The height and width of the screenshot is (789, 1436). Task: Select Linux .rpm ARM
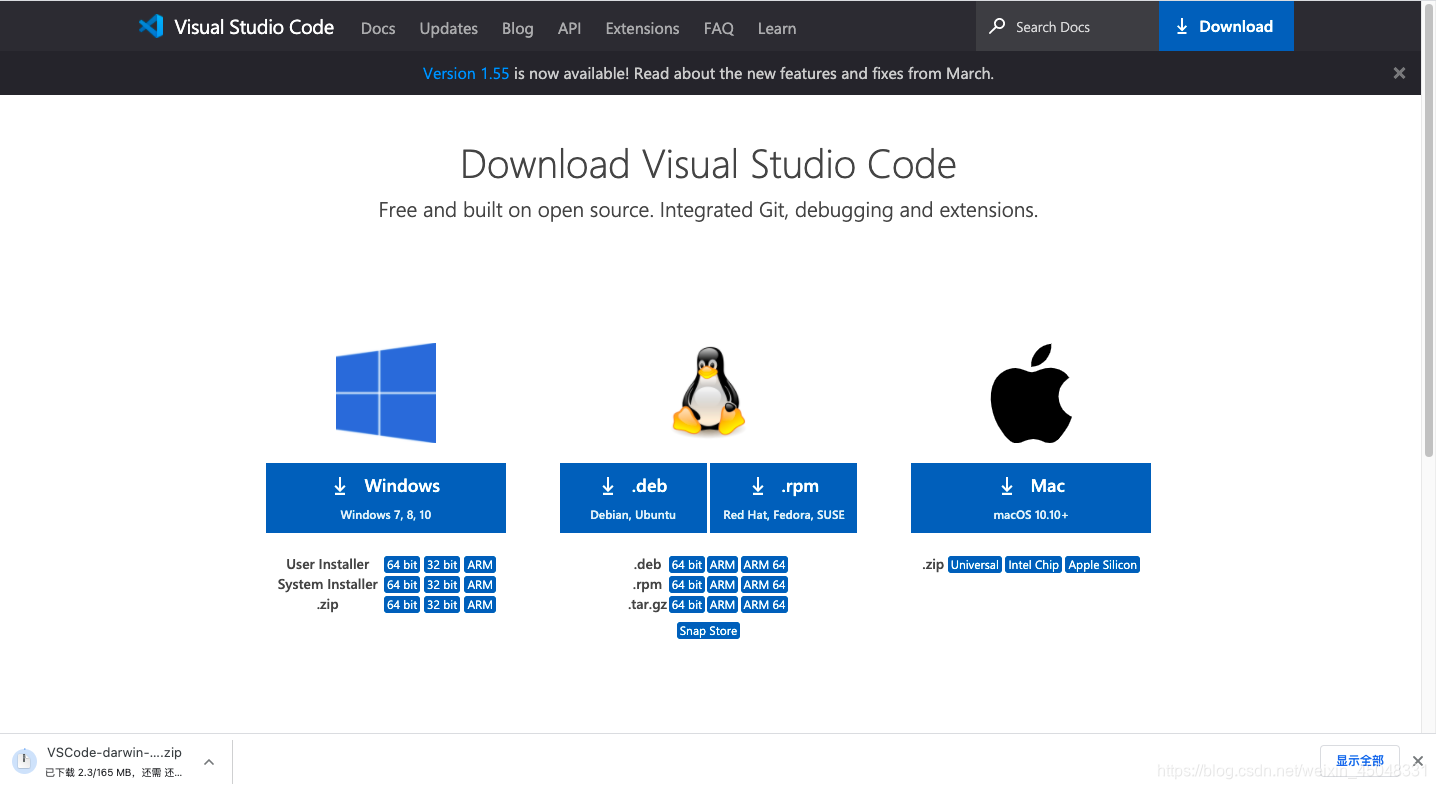[723, 585]
